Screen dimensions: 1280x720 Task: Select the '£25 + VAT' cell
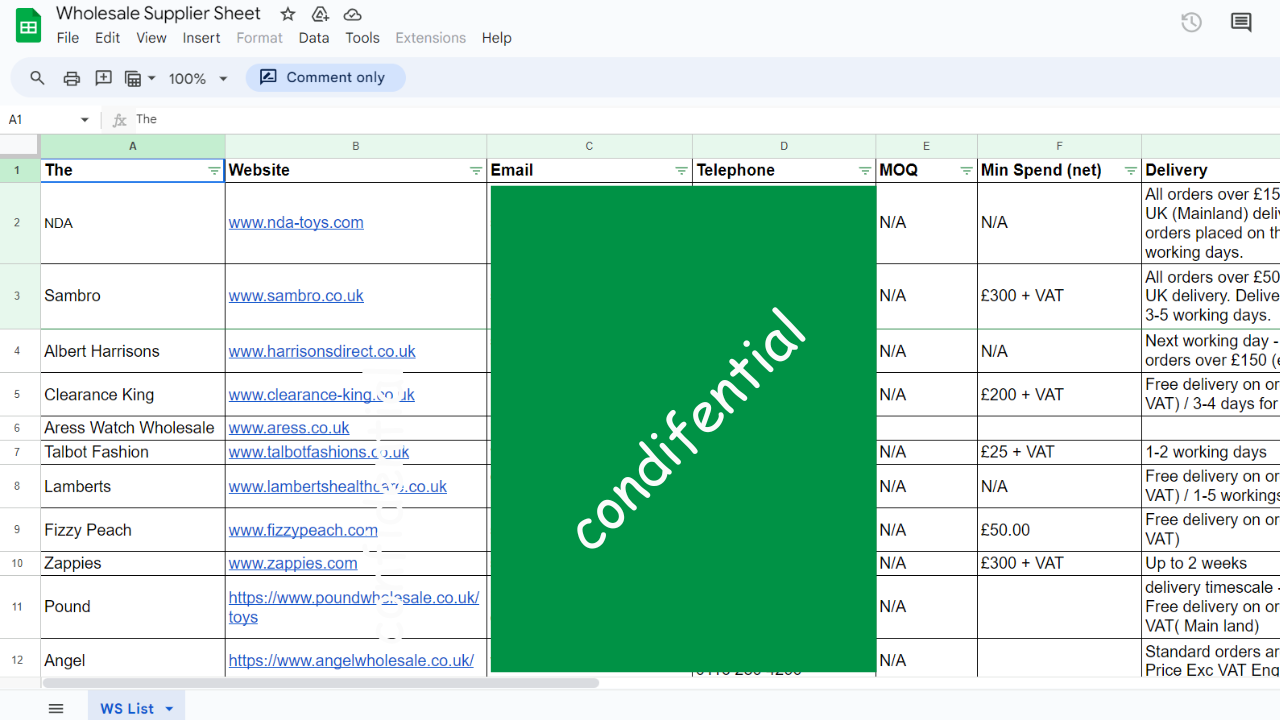coord(1060,452)
